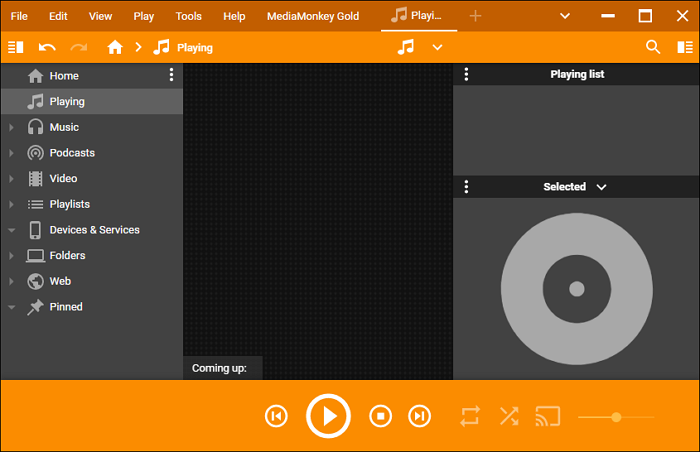Expand the Playlists tree node
Viewport: 700px width, 452px height.
pyautogui.click(x=11, y=204)
